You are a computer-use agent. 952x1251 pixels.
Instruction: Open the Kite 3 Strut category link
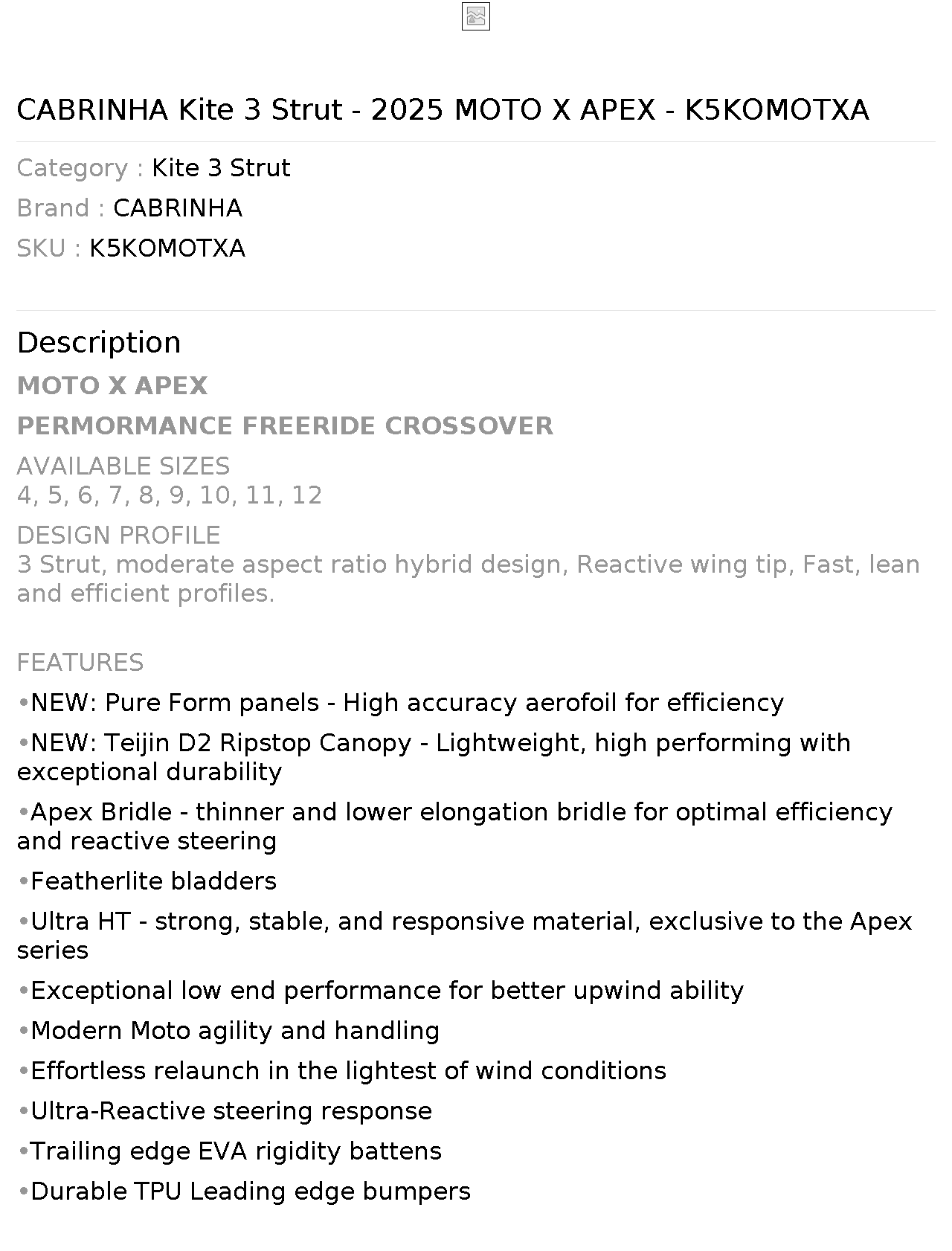pyautogui.click(x=221, y=168)
